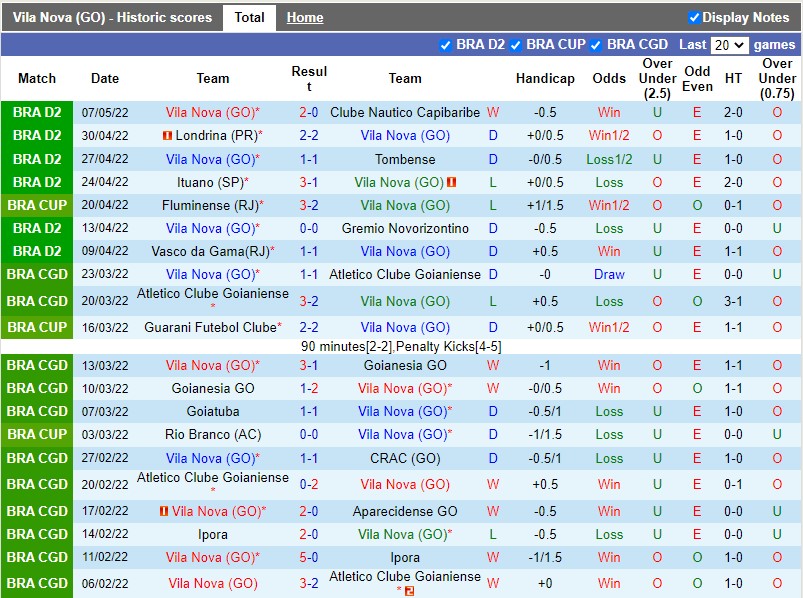The image size is (803, 598).
Task: Click the red card icon beside Londrina (PR)
Action: coord(167,136)
